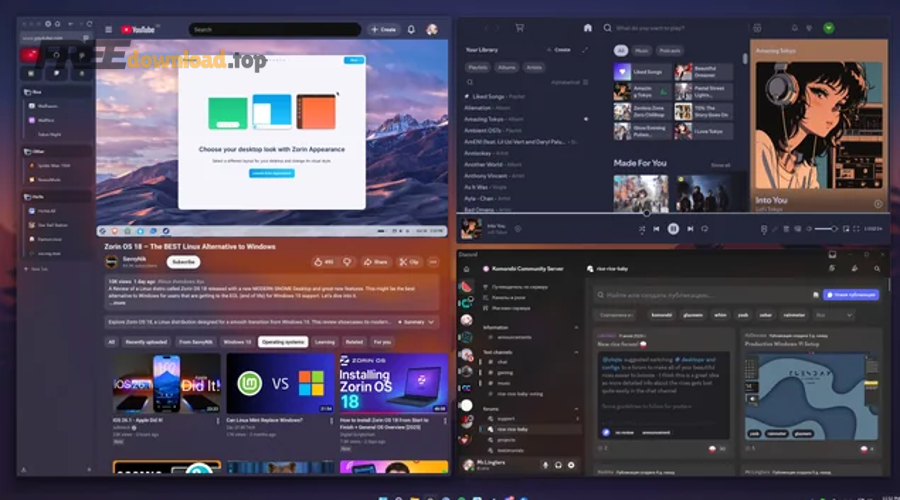900x500 pixels.
Task: Click the YouTube notifications bell
Action: (x=411, y=30)
